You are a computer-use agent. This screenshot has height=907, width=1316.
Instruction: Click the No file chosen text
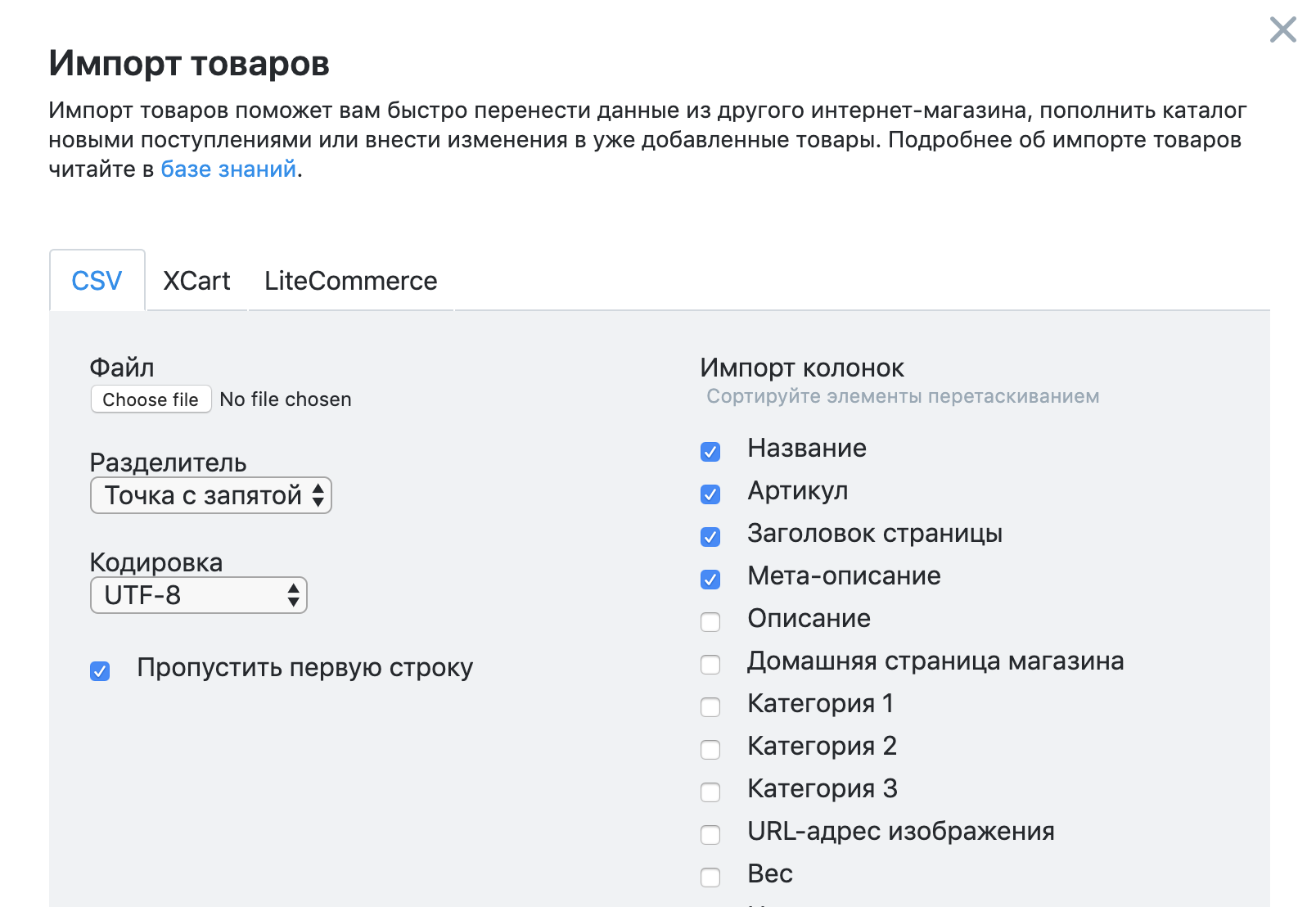pos(286,399)
